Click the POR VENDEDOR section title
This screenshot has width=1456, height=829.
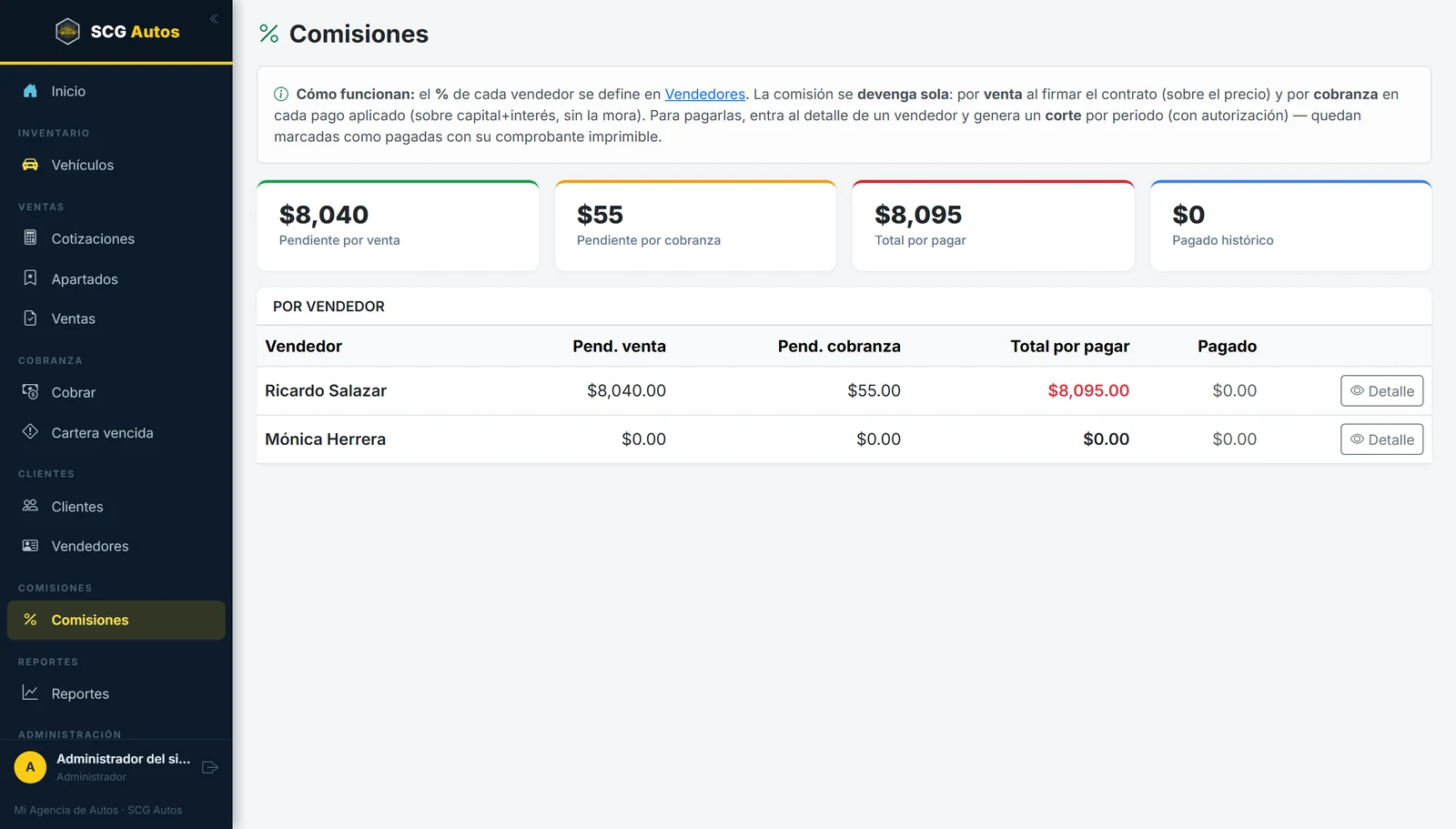329,306
